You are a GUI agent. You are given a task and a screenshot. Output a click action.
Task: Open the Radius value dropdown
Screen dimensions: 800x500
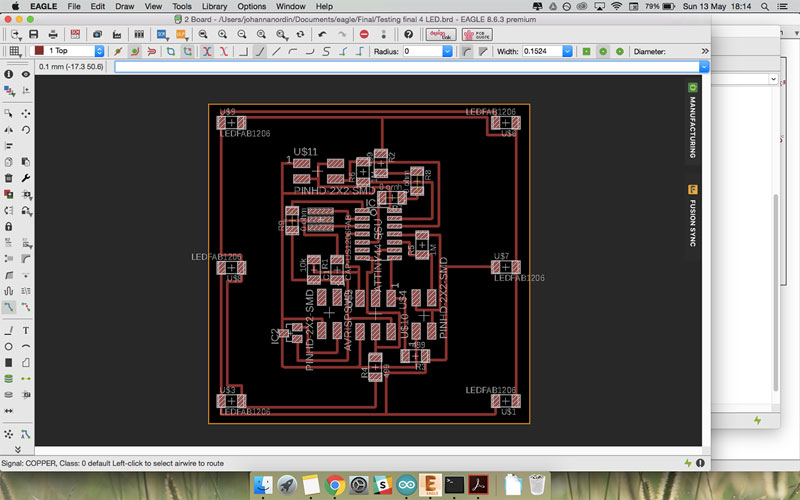pyautogui.click(x=447, y=51)
